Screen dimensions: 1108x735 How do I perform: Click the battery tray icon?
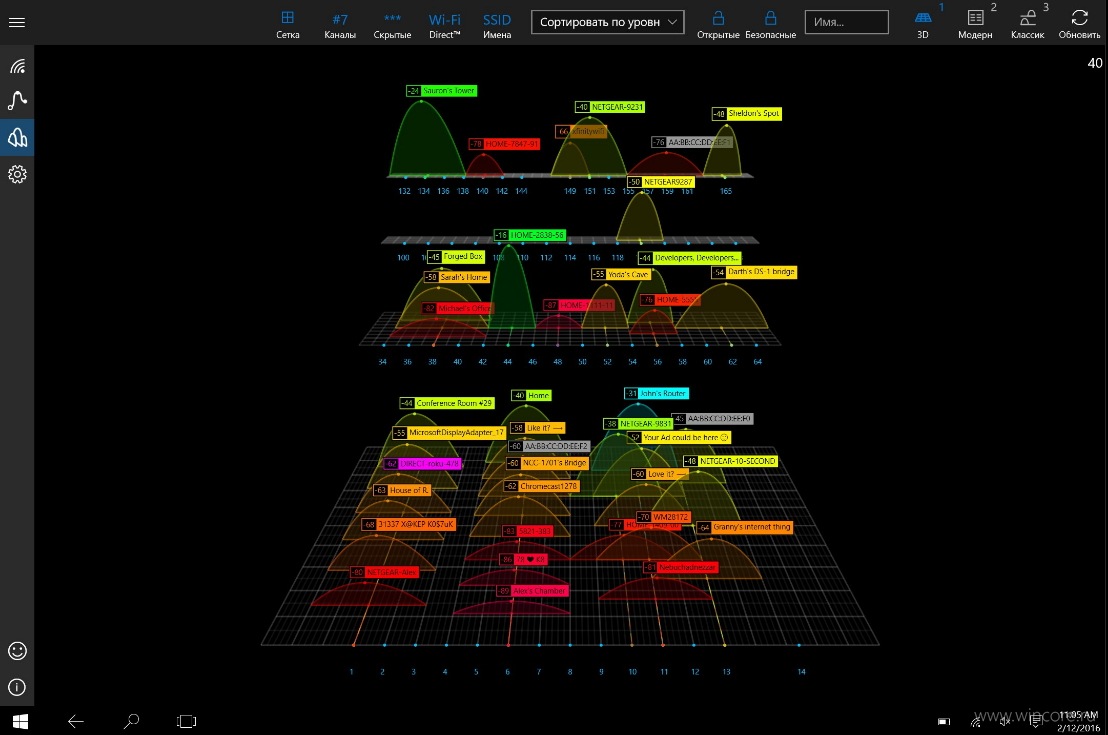(943, 722)
